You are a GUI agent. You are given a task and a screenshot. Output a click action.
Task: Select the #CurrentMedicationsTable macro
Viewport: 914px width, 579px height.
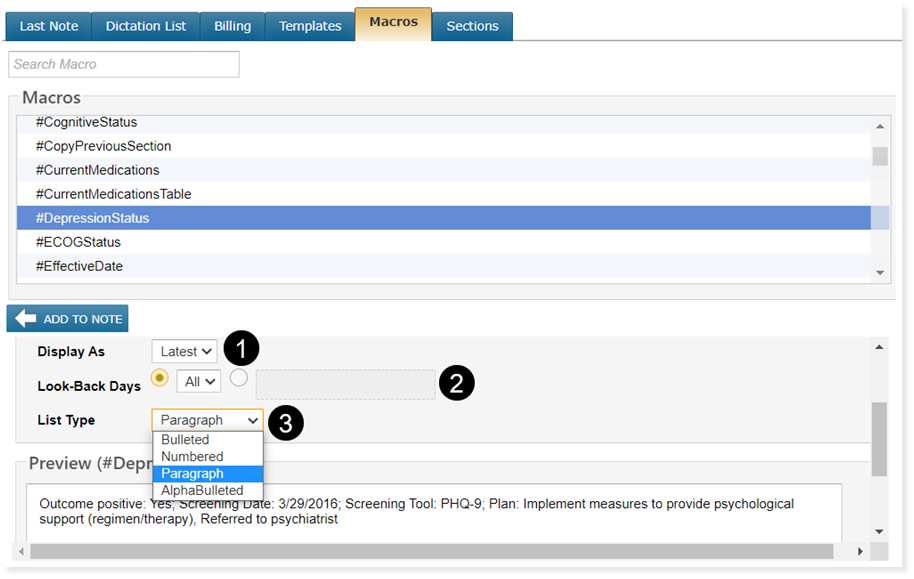[113, 194]
